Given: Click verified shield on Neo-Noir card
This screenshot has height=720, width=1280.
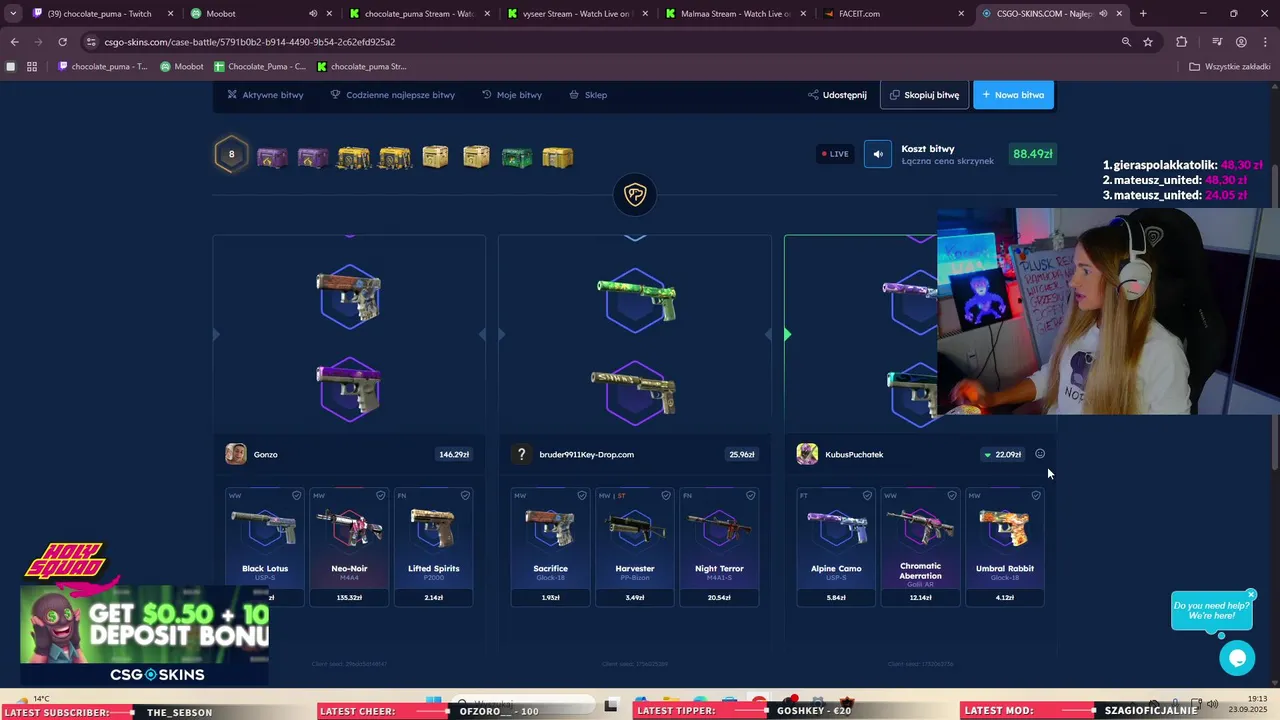Looking at the screenshot, I should [x=380, y=495].
